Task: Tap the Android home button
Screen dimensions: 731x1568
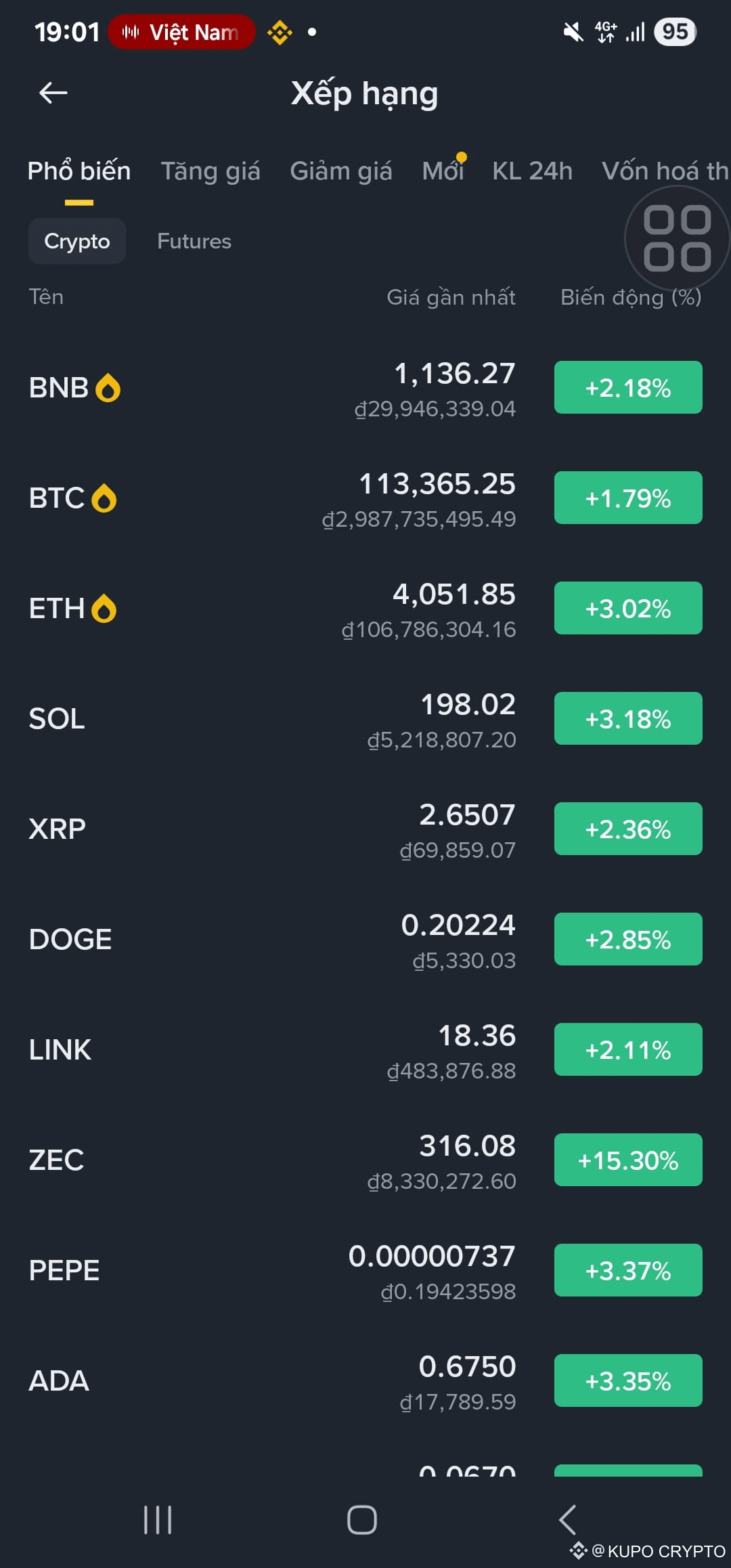Action: click(362, 1520)
